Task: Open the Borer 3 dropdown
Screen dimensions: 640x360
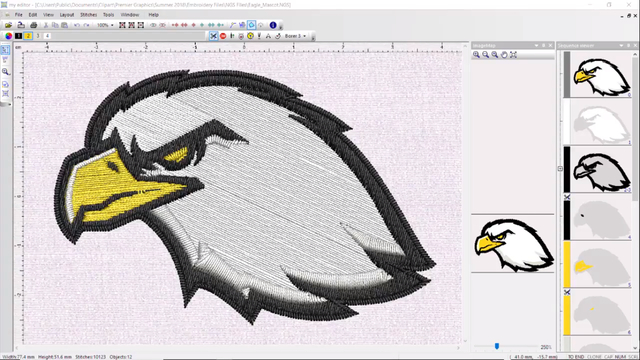Action: (296, 36)
